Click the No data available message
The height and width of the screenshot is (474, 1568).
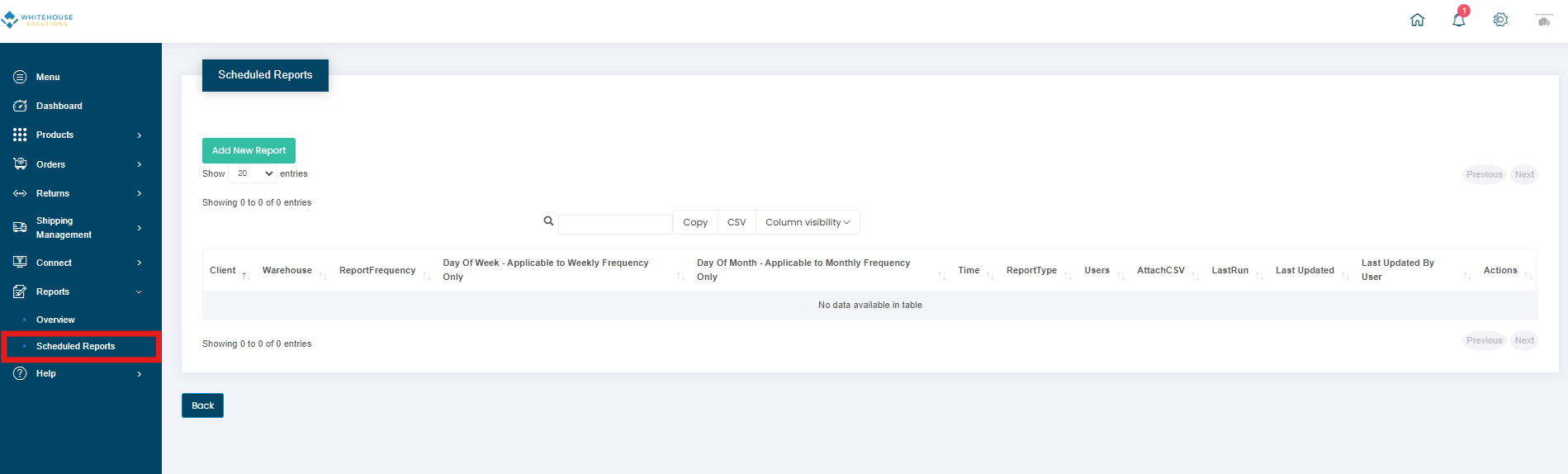(x=870, y=305)
